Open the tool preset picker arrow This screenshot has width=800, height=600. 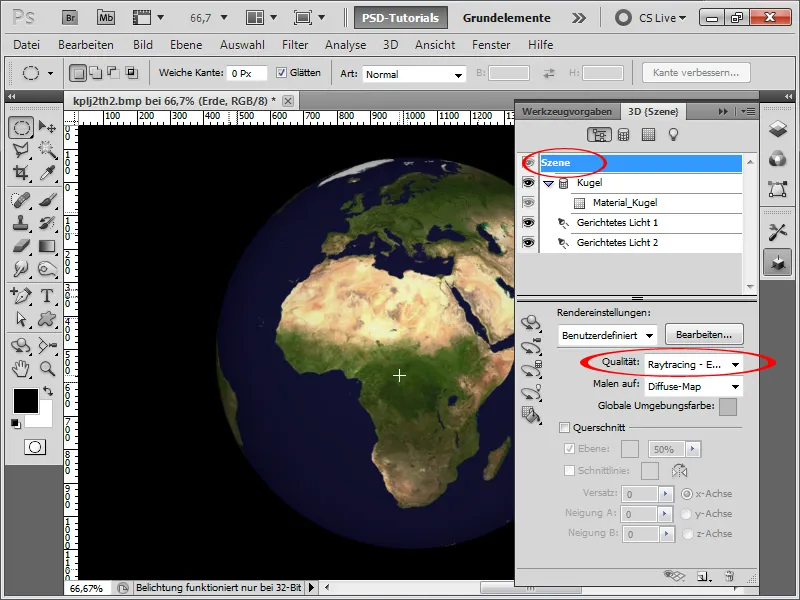(50, 73)
